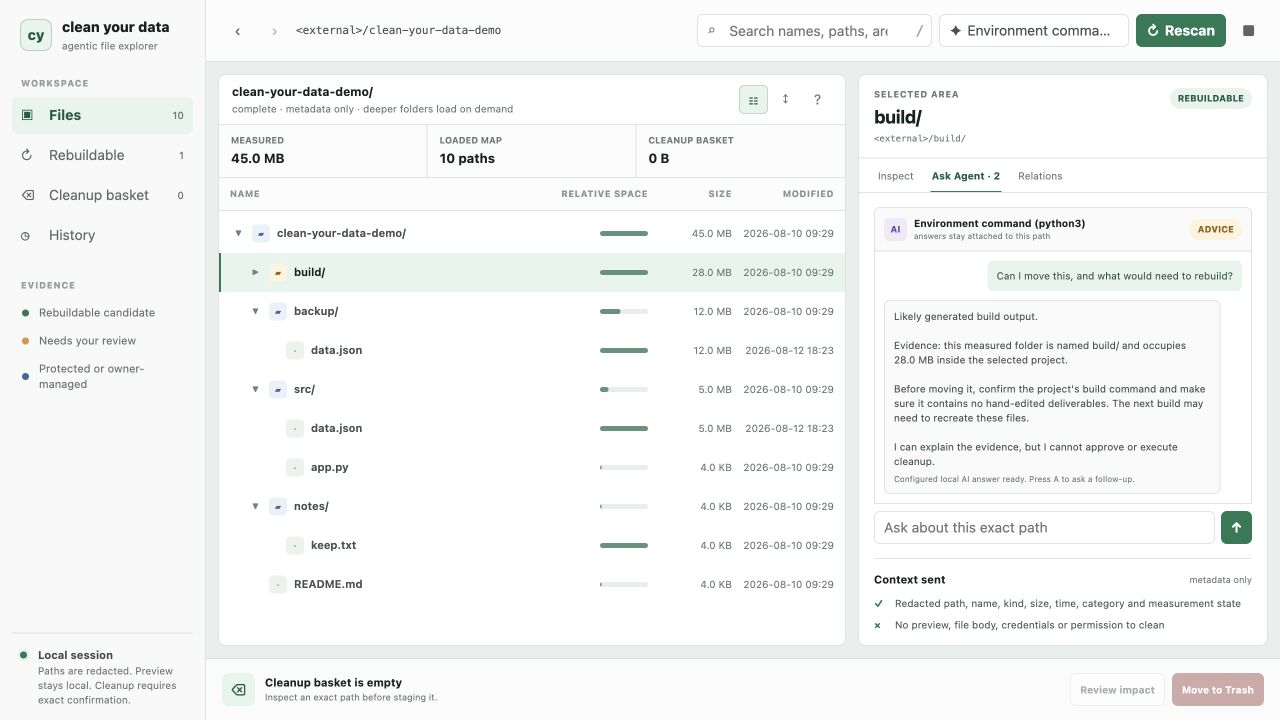Open the Cleanup basket section
Screen dimensions: 1280x720
102,195
